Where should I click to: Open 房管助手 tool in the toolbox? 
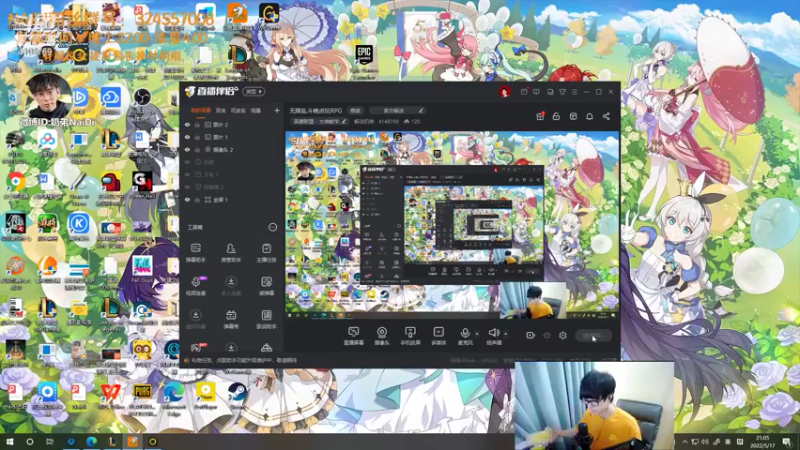[x=231, y=252]
